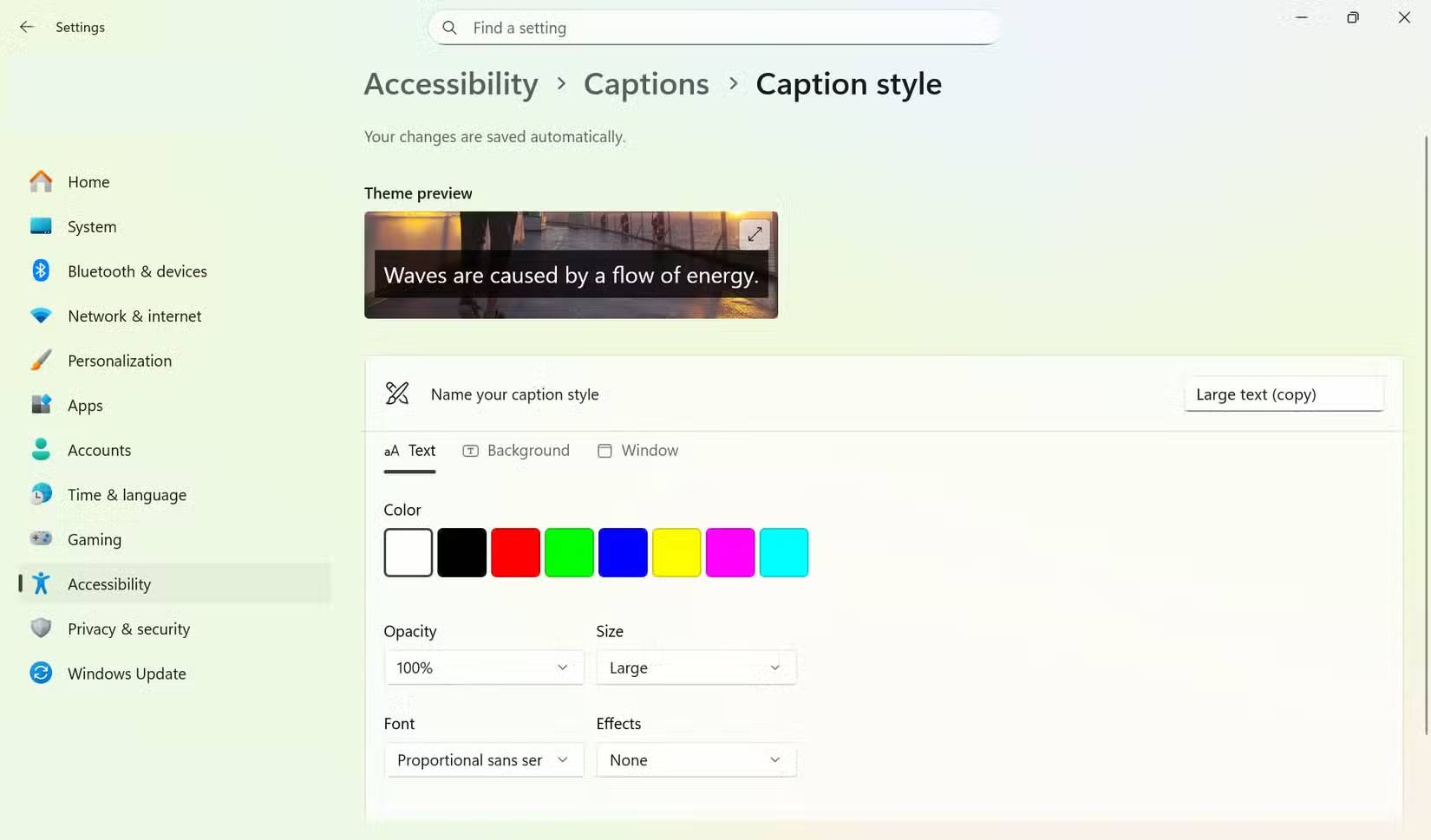Image resolution: width=1431 pixels, height=840 pixels.
Task: Click the caption style name field
Action: (x=1284, y=394)
